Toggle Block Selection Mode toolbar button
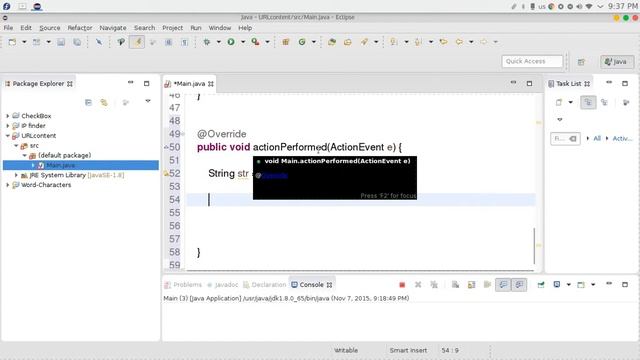 coord(169,42)
